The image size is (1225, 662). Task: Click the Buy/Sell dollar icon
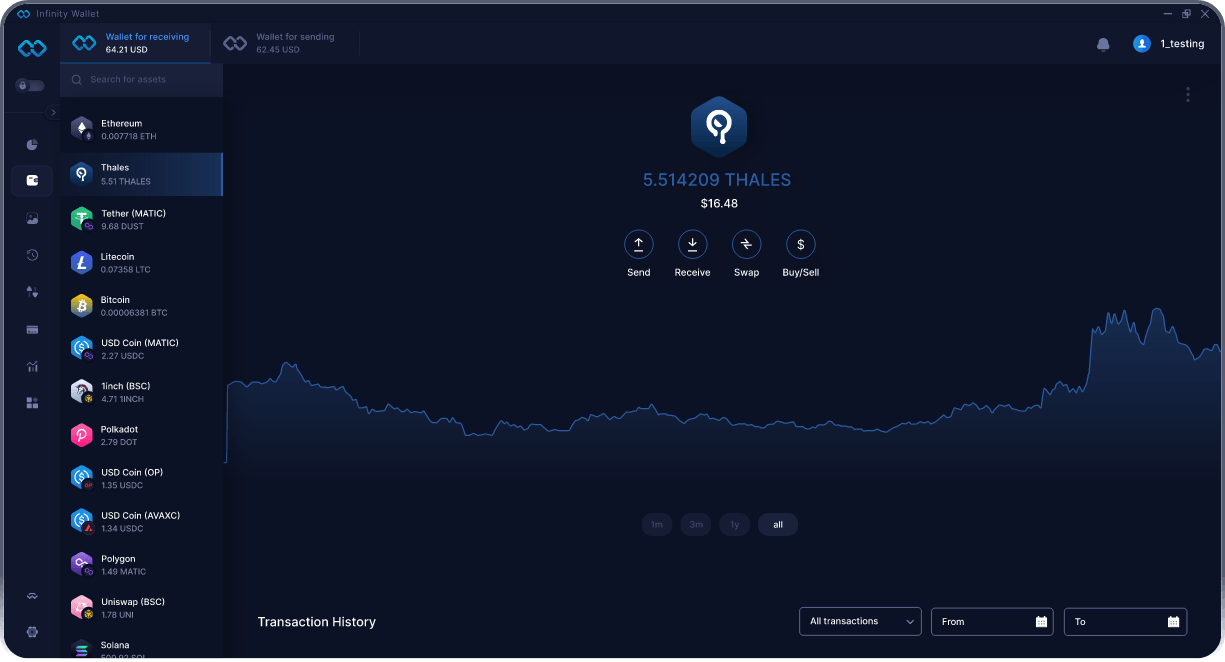pyautogui.click(x=801, y=244)
